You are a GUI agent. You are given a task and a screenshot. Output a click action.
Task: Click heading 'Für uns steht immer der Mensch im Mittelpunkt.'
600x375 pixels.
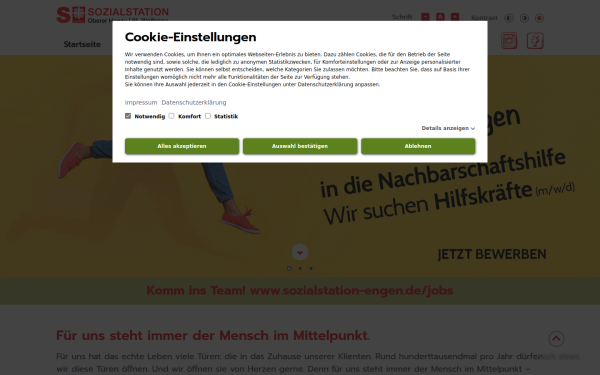213,336
